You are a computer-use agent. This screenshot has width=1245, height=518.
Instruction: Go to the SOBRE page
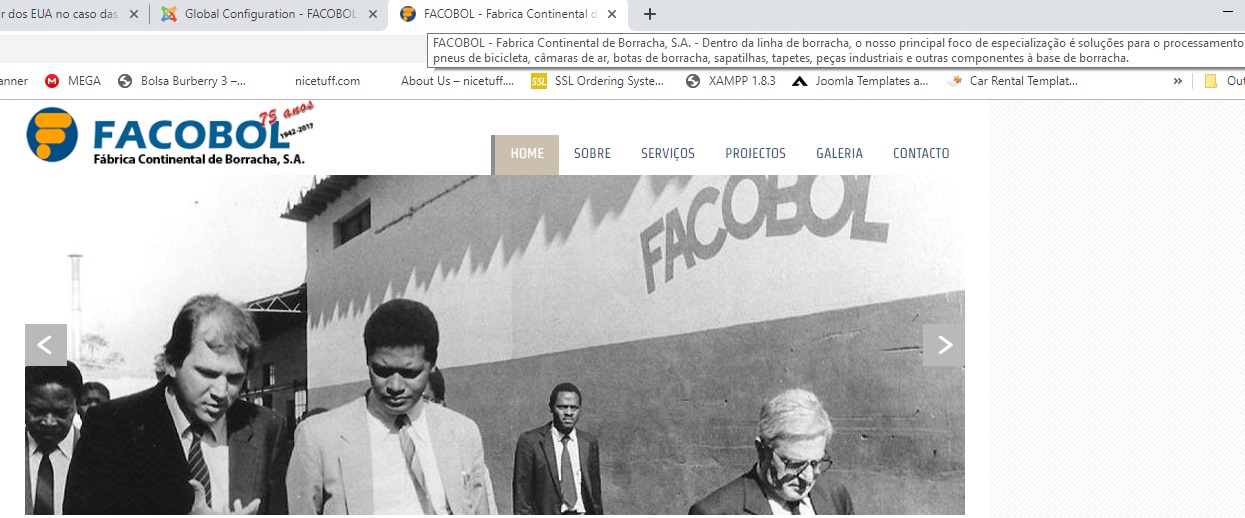(x=592, y=154)
